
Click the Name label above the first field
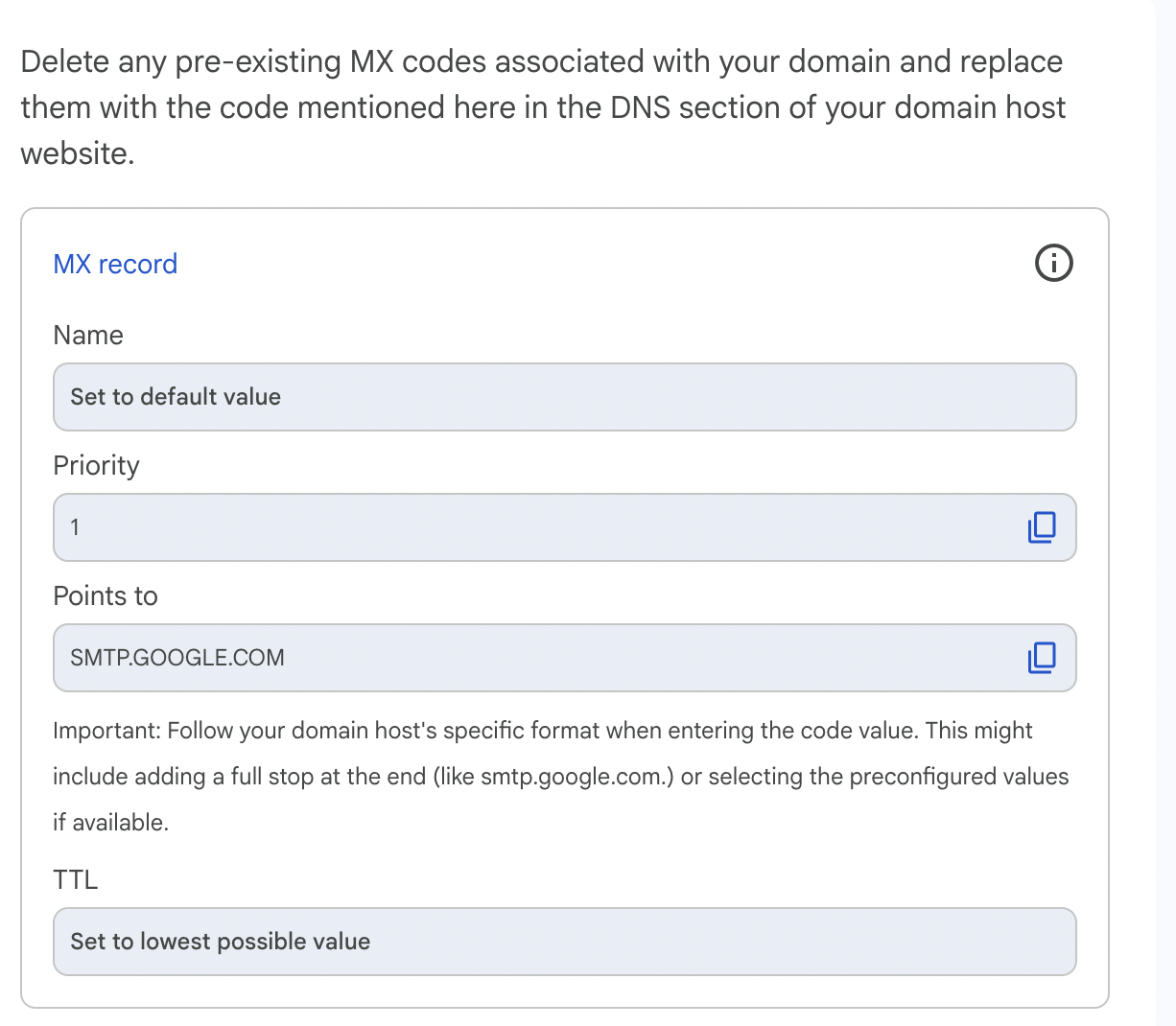click(88, 335)
